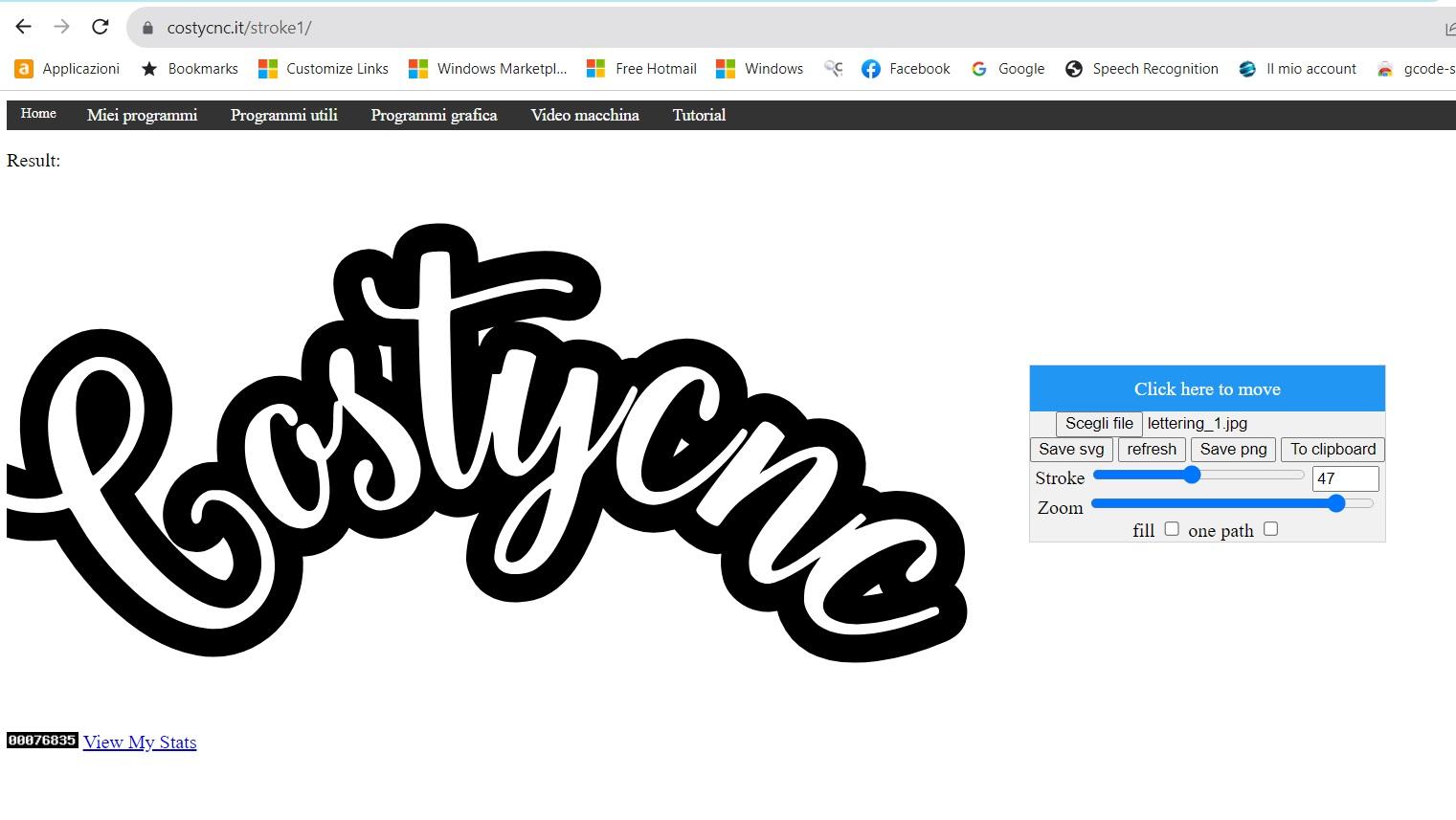Click the browser forward arrow
Image resolution: width=1456 pixels, height=820 pixels.
coord(61,27)
